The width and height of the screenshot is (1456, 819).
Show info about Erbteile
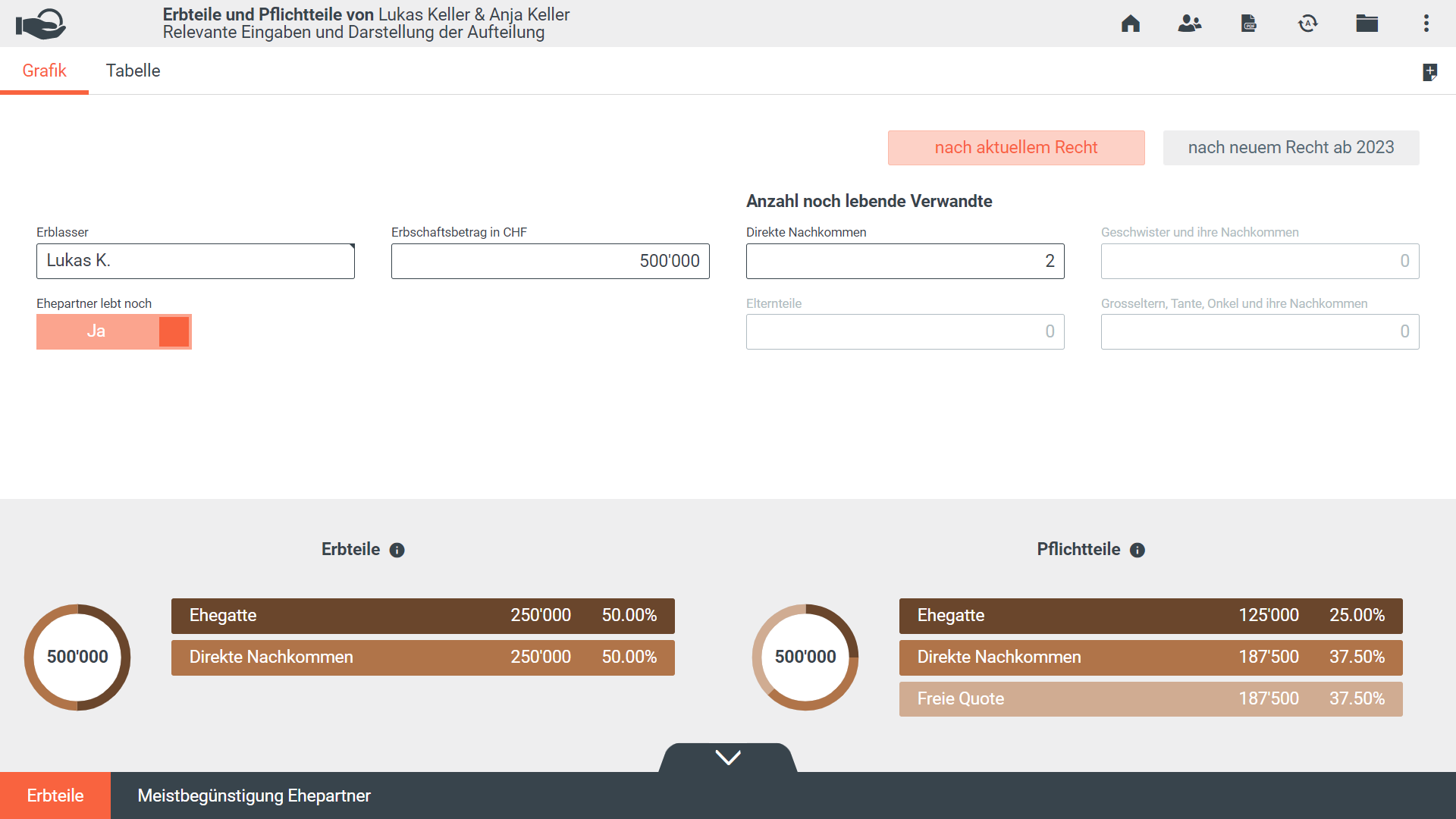(397, 551)
